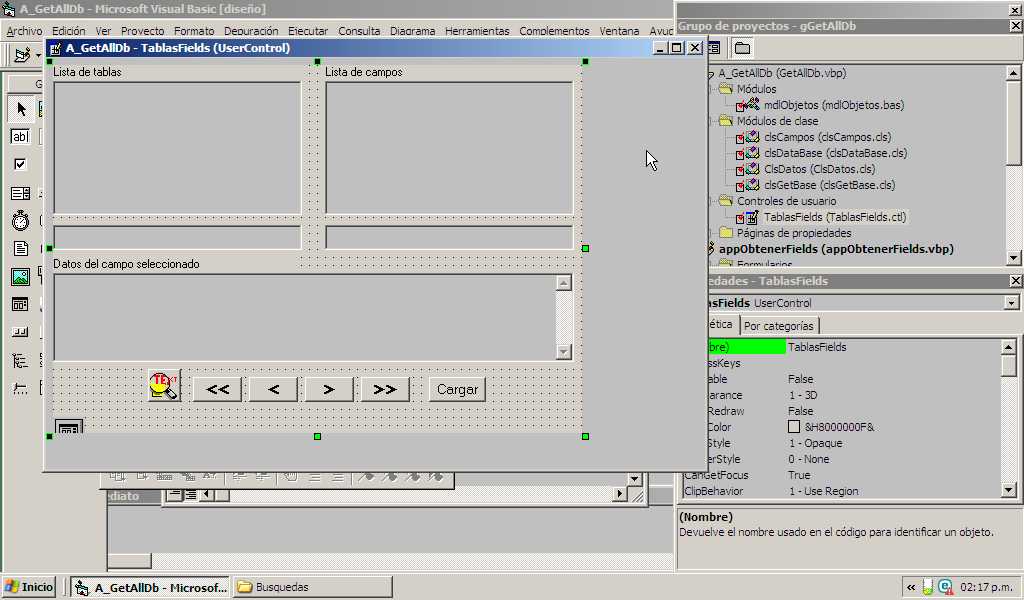This screenshot has height=600, width=1024.
Task: Select the component icon at the designer's bottom-left
Action: point(69,427)
